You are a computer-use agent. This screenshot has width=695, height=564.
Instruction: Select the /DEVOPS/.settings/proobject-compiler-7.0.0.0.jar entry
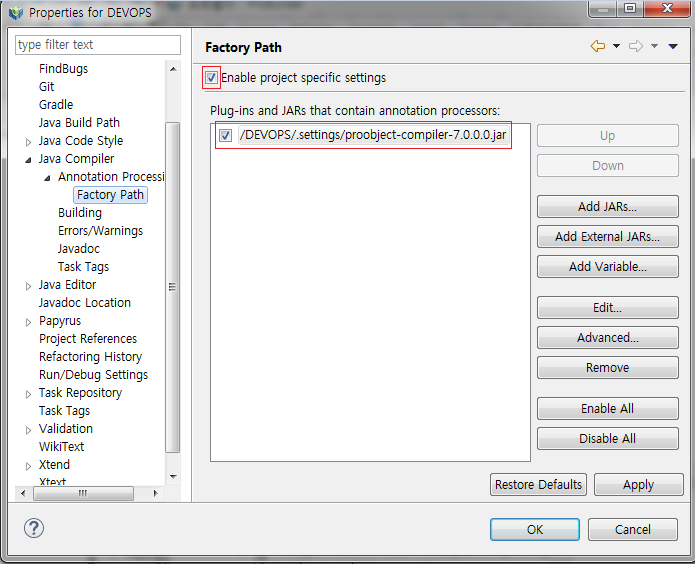point(373,135)
